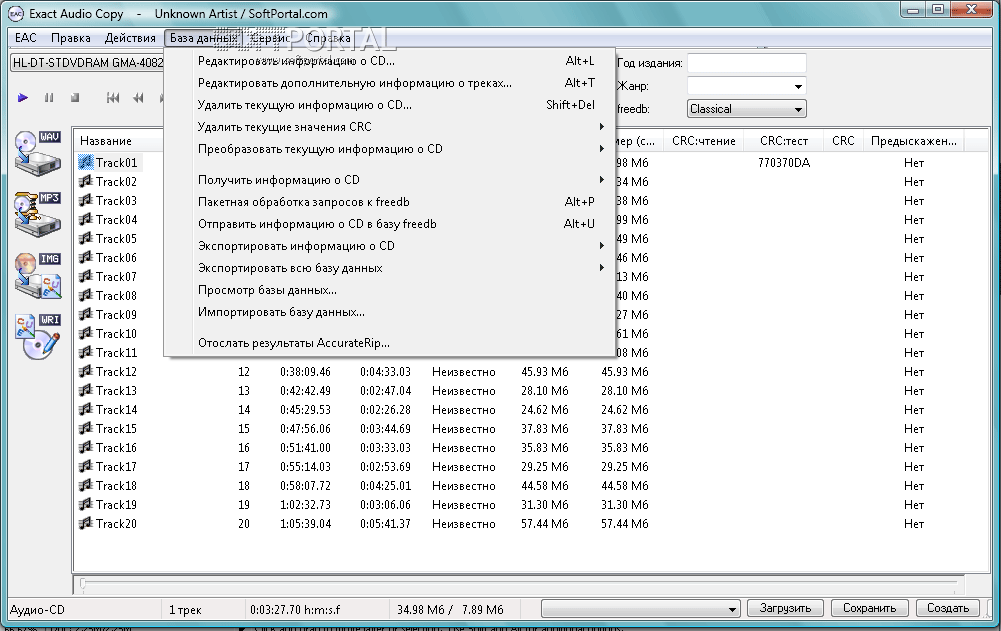The image size is (1001, 631).
Task: Choose Импортировать базу данных
Action: [389, 312]
